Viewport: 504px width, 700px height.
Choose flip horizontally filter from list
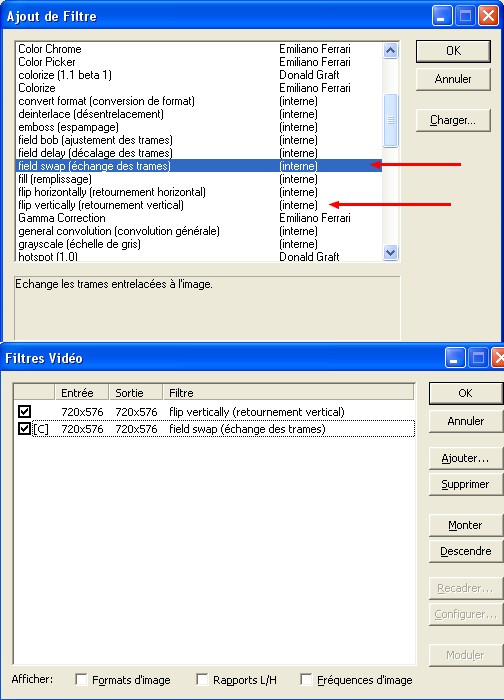tap(199, 192)
